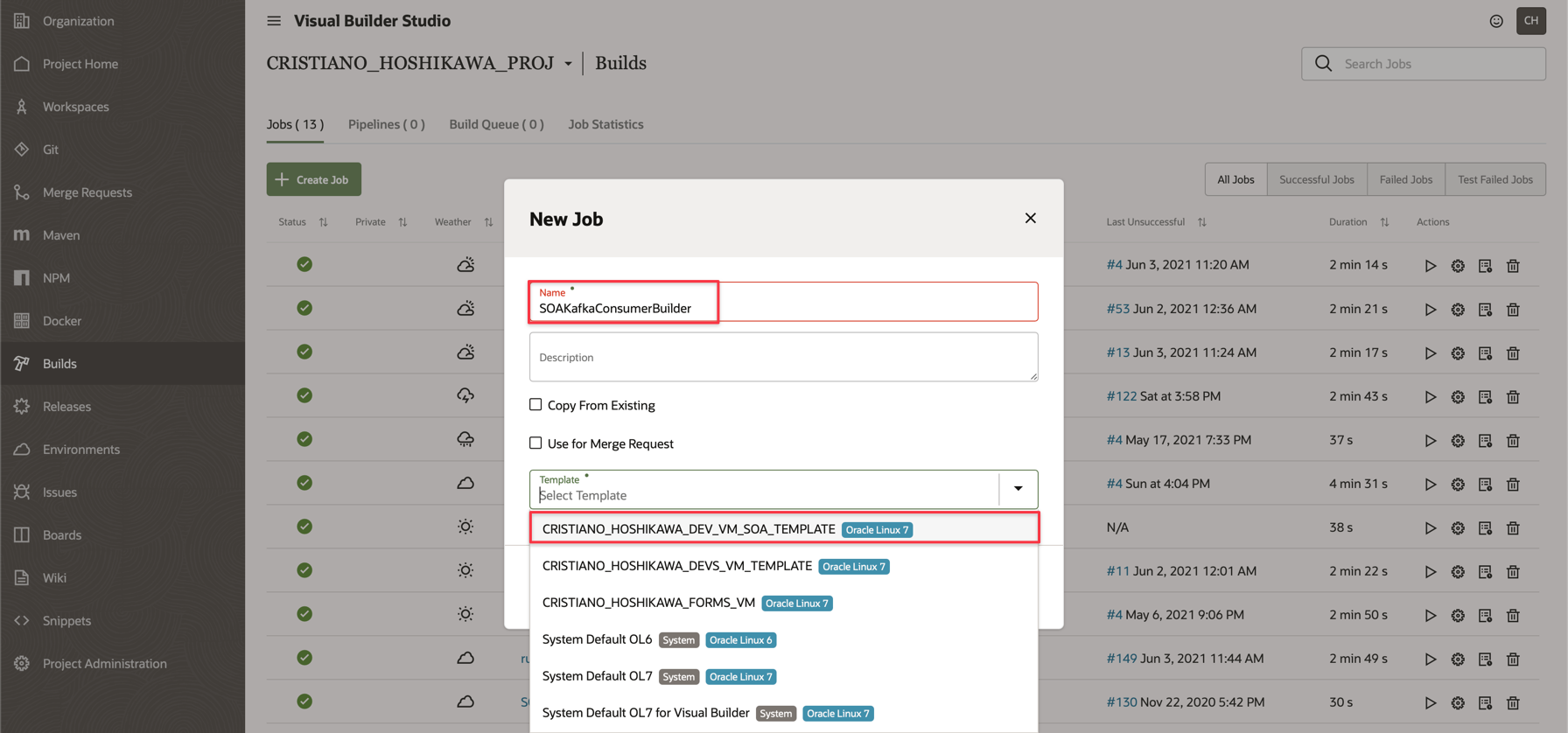This screenshot has height=733, width=1568.
Task: Open the Build Queue tab
Action: coord(496,124)
